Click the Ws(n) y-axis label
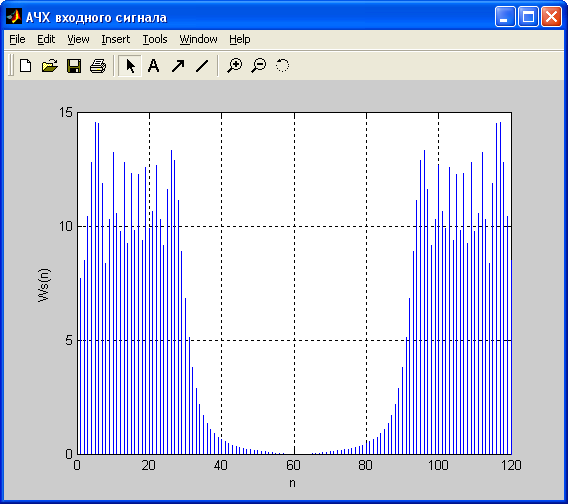 (44, 285)
